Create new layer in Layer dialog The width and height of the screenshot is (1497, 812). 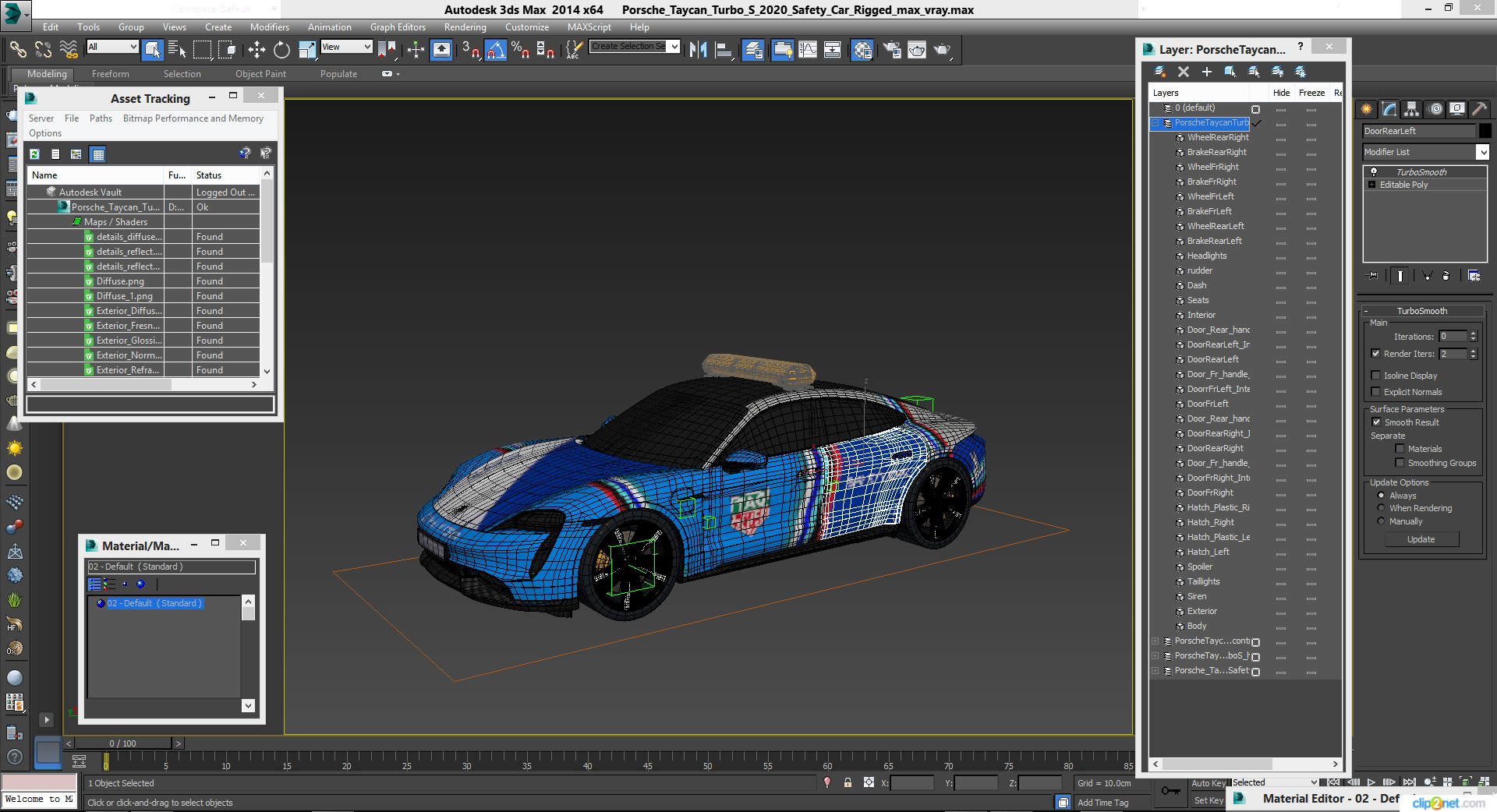(1160, 72)
